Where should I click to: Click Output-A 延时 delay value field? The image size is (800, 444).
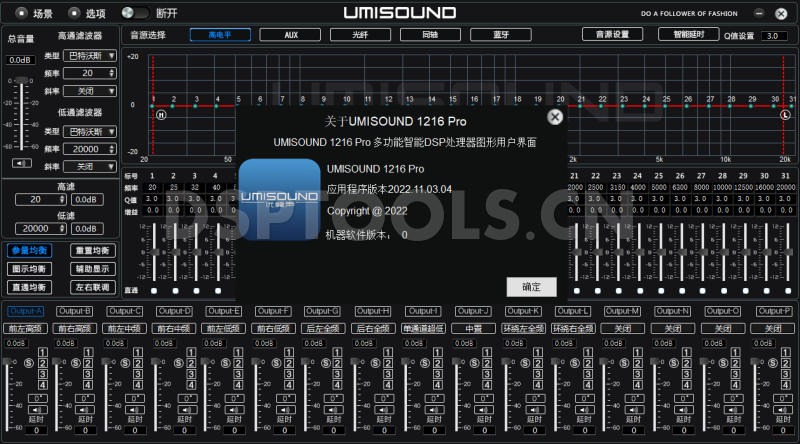click(x=37, y=430)
